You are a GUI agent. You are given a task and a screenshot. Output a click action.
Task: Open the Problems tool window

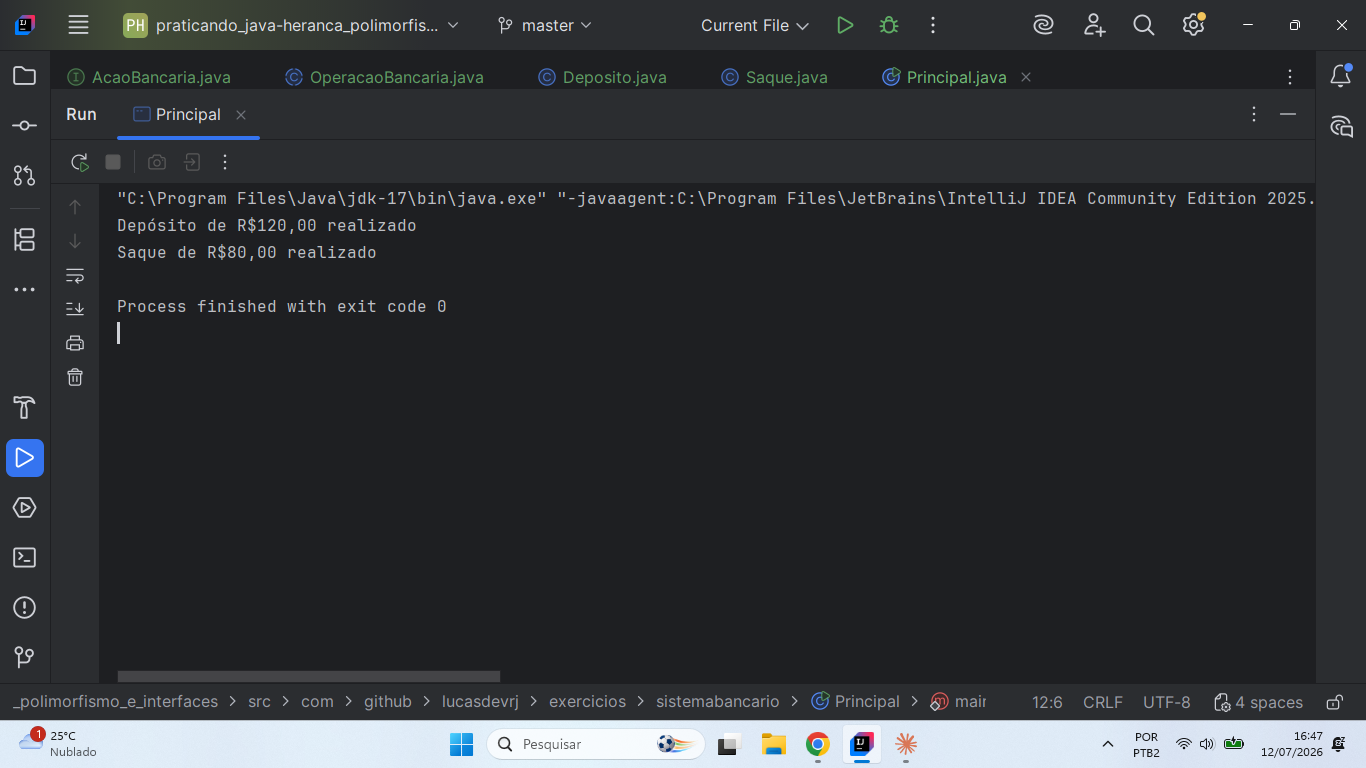pyautogui.click(x=25, y=608)
